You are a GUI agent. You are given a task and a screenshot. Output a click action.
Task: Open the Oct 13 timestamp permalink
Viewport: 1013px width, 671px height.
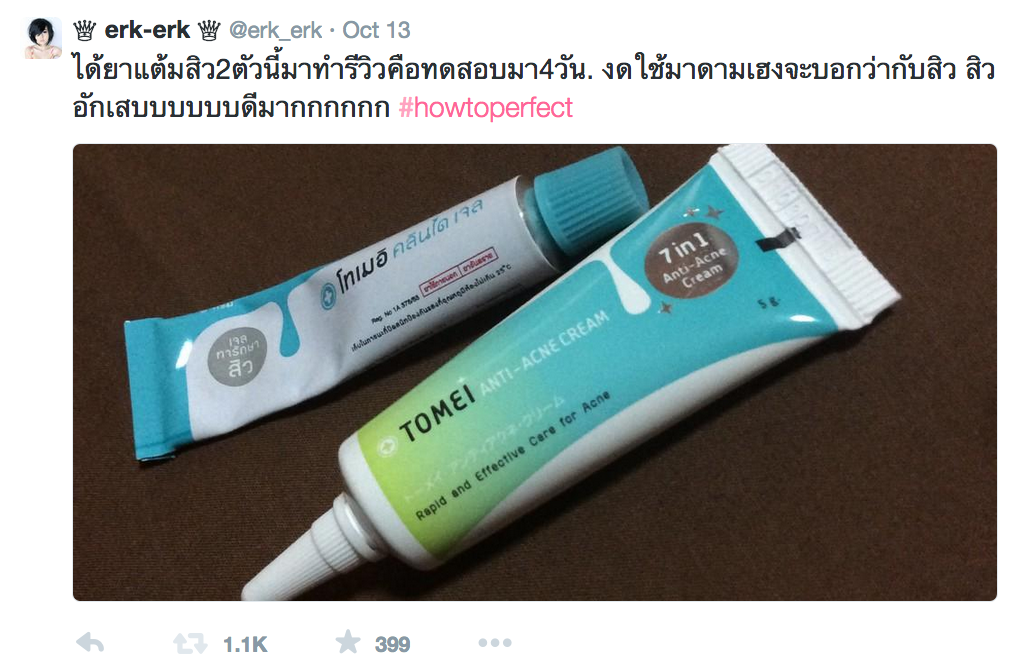(x=376, y=30)
